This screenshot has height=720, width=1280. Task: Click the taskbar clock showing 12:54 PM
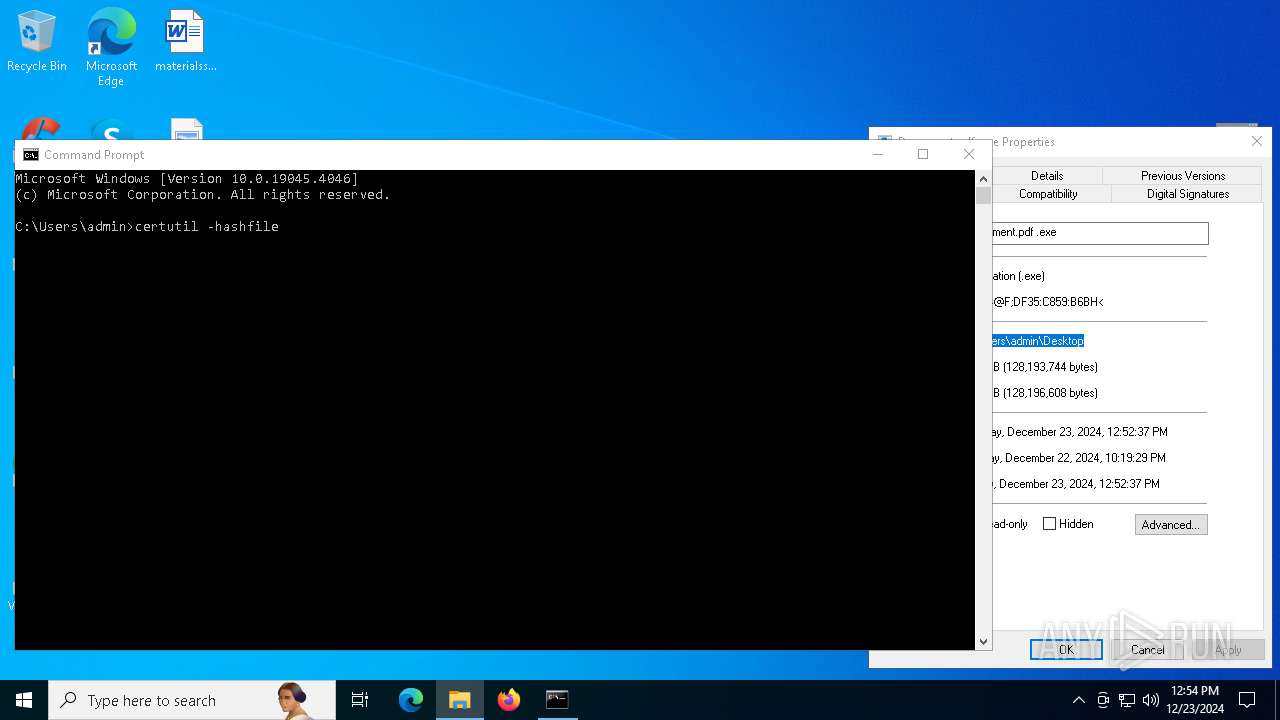(x=1196, y=700)
